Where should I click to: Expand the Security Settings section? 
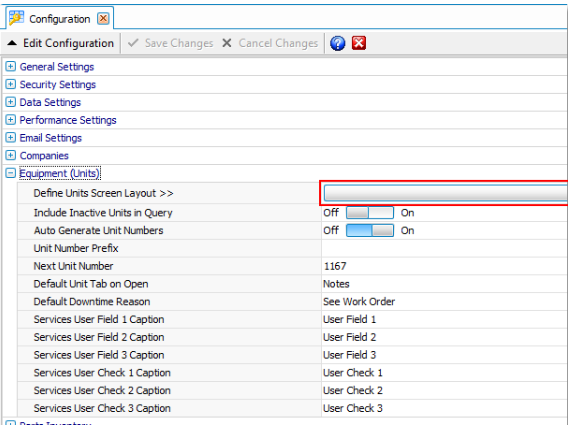coord(11,84)
